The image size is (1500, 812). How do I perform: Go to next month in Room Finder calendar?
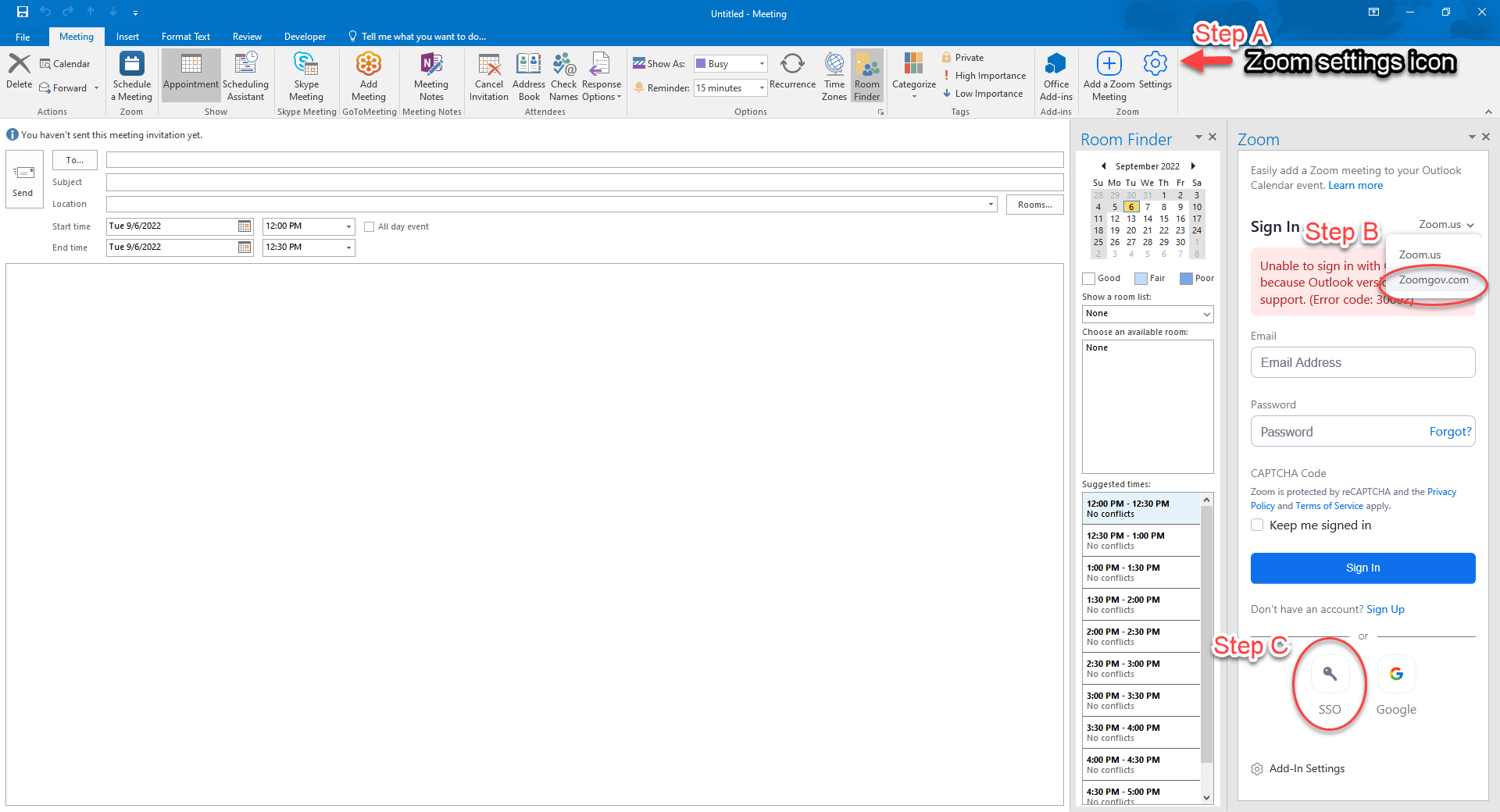point(1193,166)
